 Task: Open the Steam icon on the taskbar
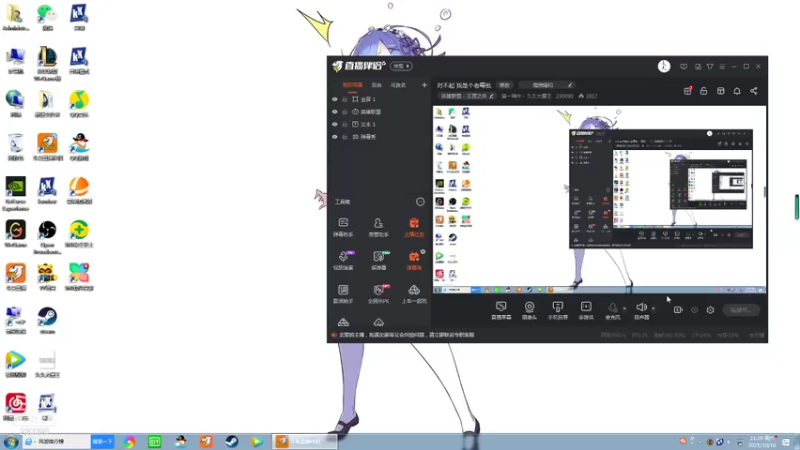click(x=232, y=441)
